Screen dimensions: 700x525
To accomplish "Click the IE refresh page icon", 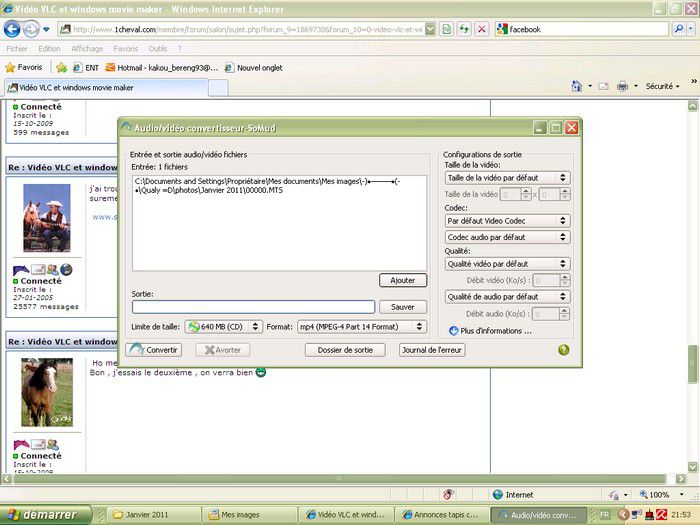I will point(465,29).
